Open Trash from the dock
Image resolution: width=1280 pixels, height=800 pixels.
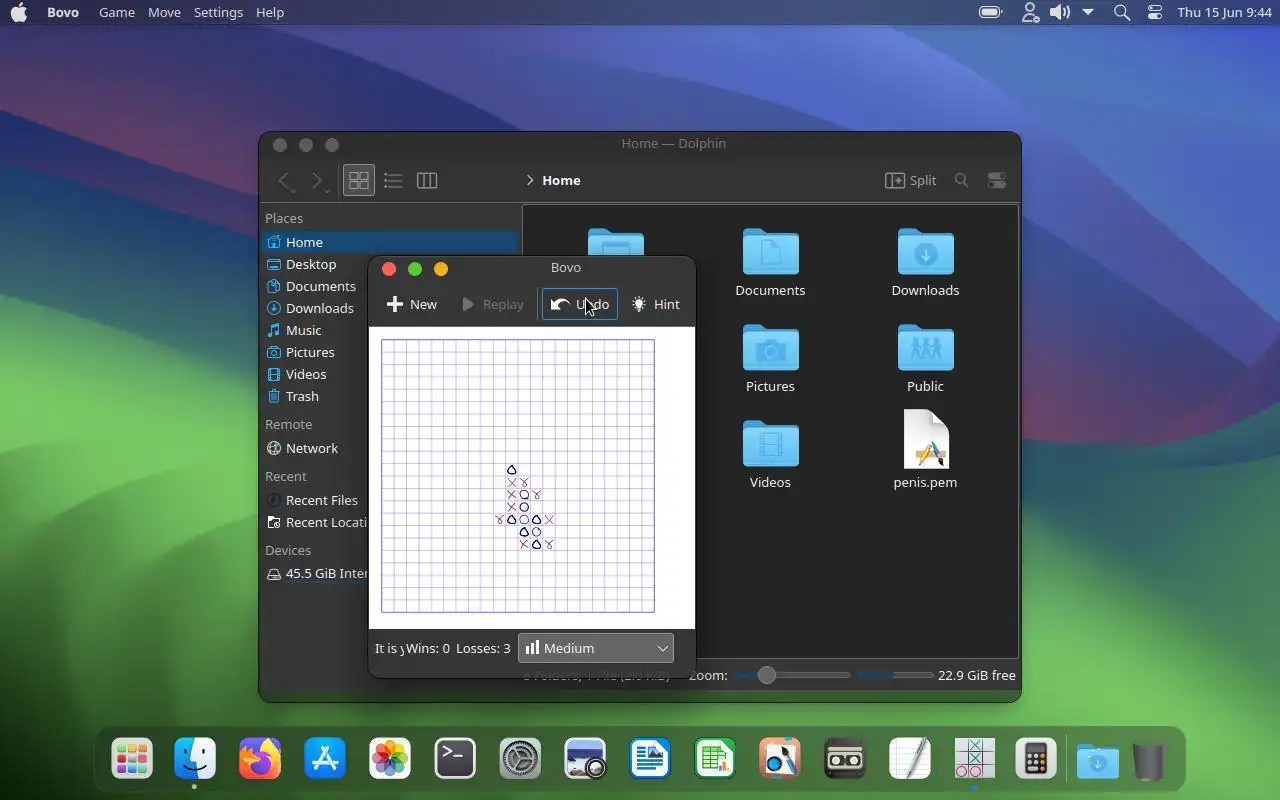click(1149, 761)
